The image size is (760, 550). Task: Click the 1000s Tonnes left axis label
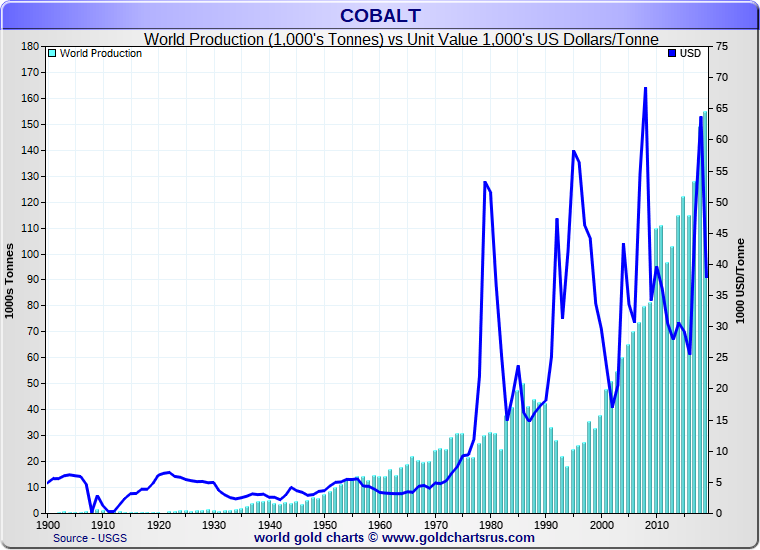tap(10, 280)
